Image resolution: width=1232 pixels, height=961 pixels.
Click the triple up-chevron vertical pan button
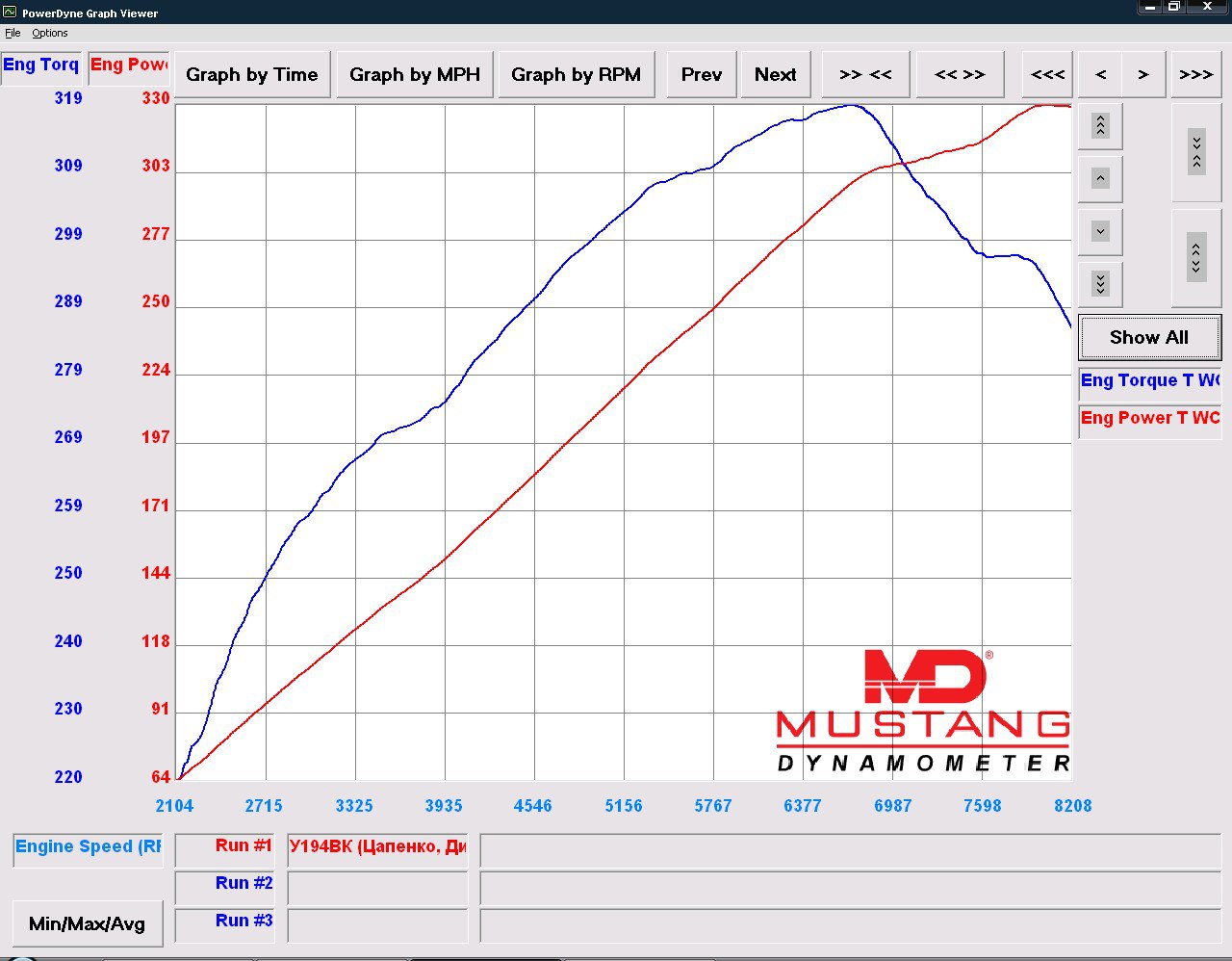point(1100,125)
